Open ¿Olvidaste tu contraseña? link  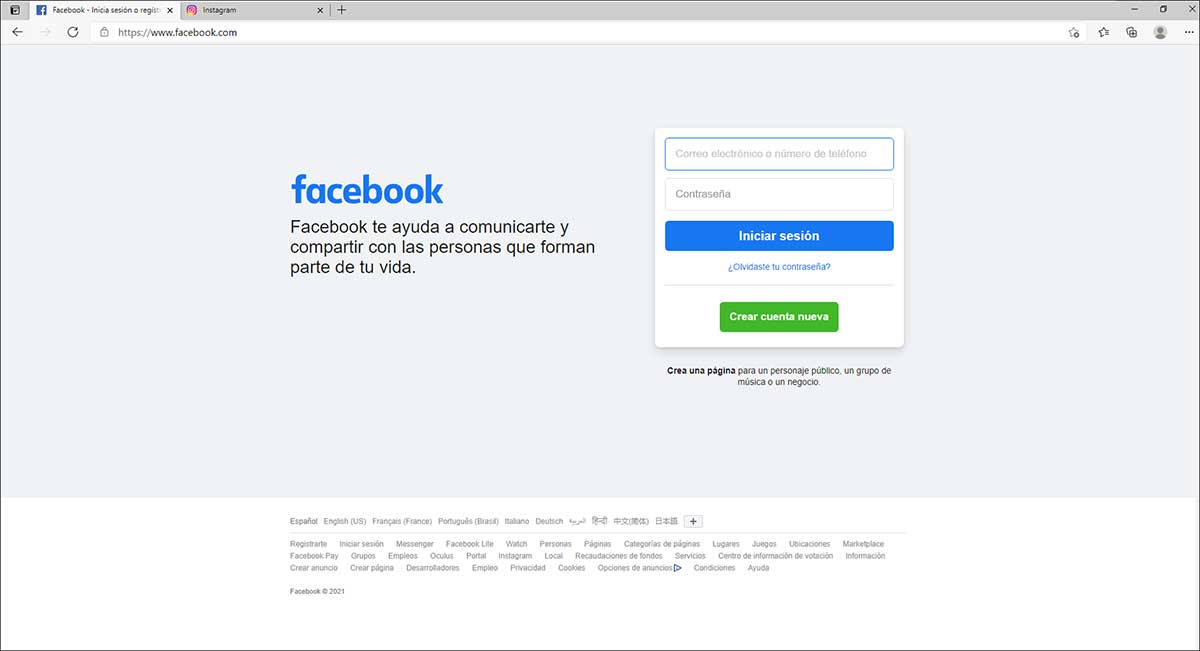(779, 267)
